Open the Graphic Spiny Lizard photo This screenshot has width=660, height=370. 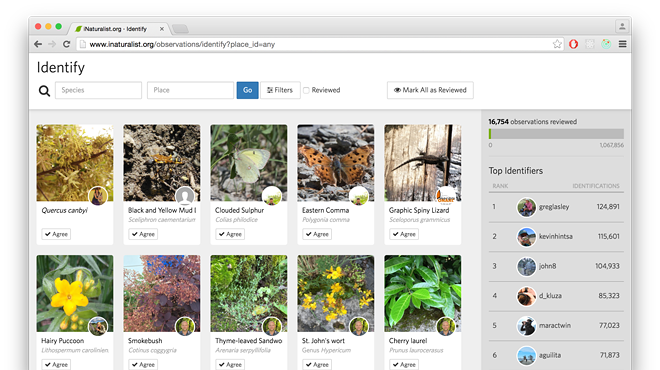[x=423, y=162]
